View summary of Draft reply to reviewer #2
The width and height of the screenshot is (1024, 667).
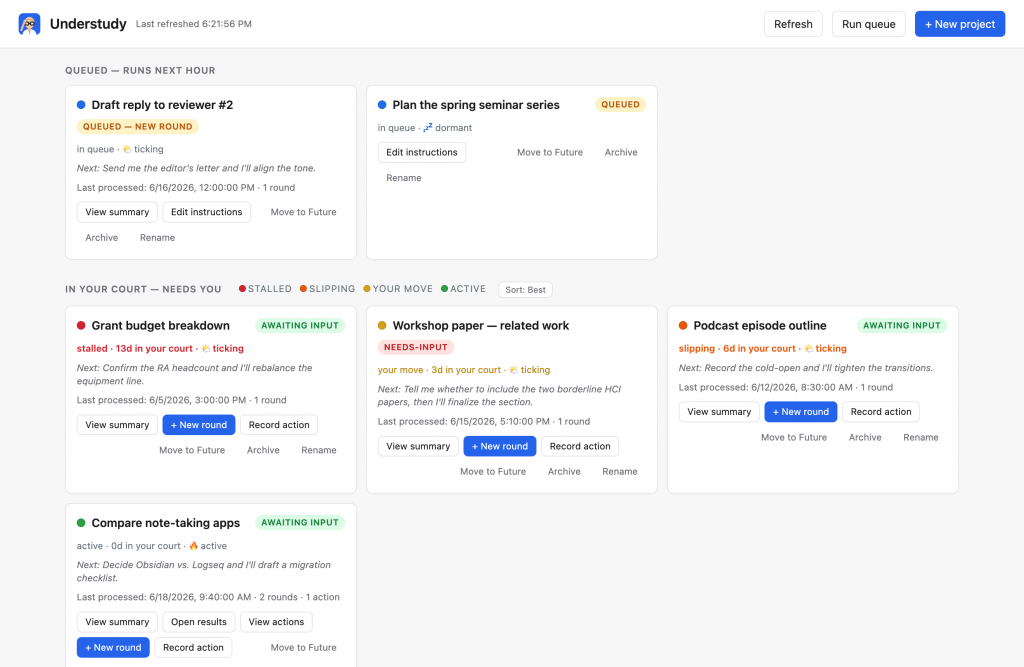pos(117,212)
